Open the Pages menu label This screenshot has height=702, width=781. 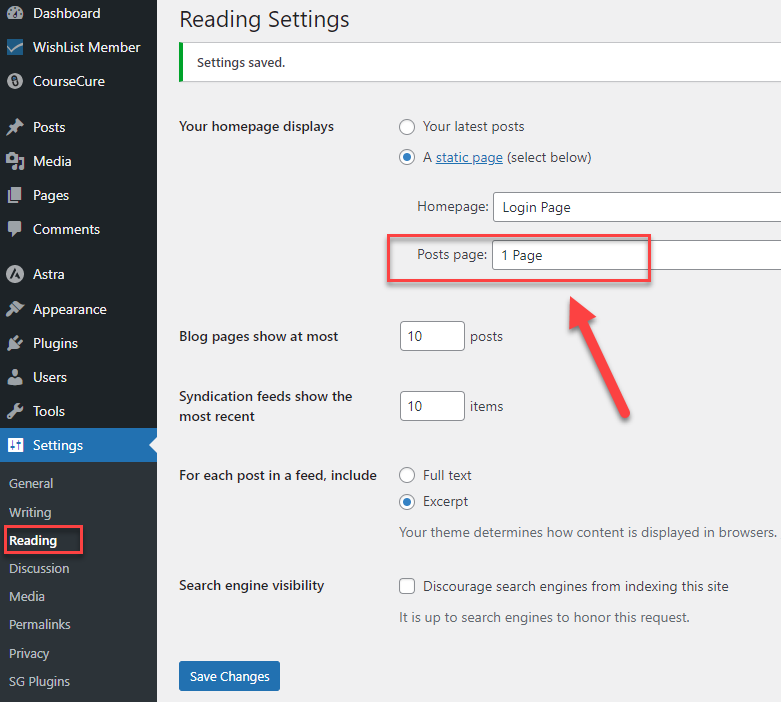coord(51,195)
